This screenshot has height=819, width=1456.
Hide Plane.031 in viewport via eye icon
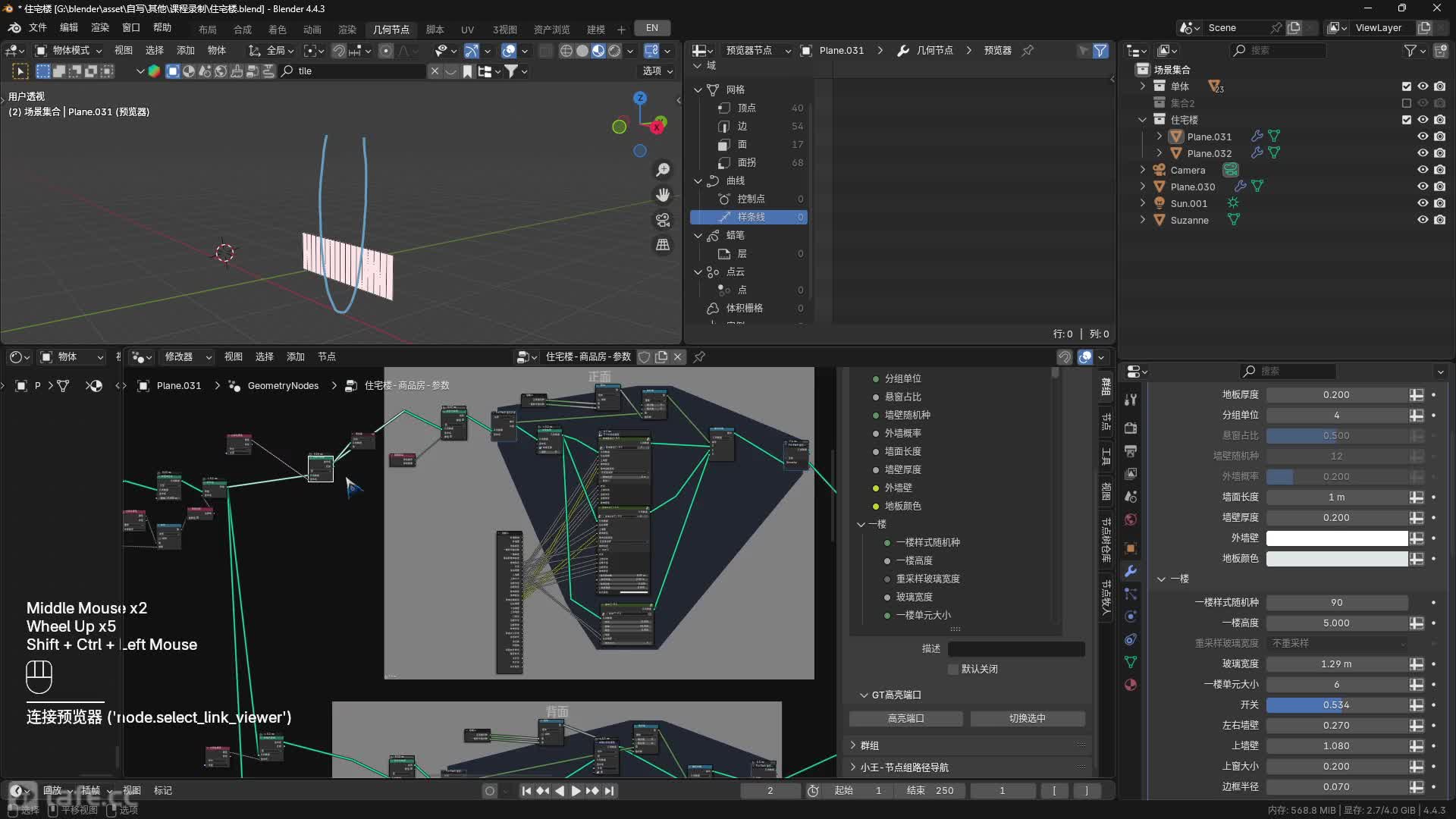pos(1423,136)
